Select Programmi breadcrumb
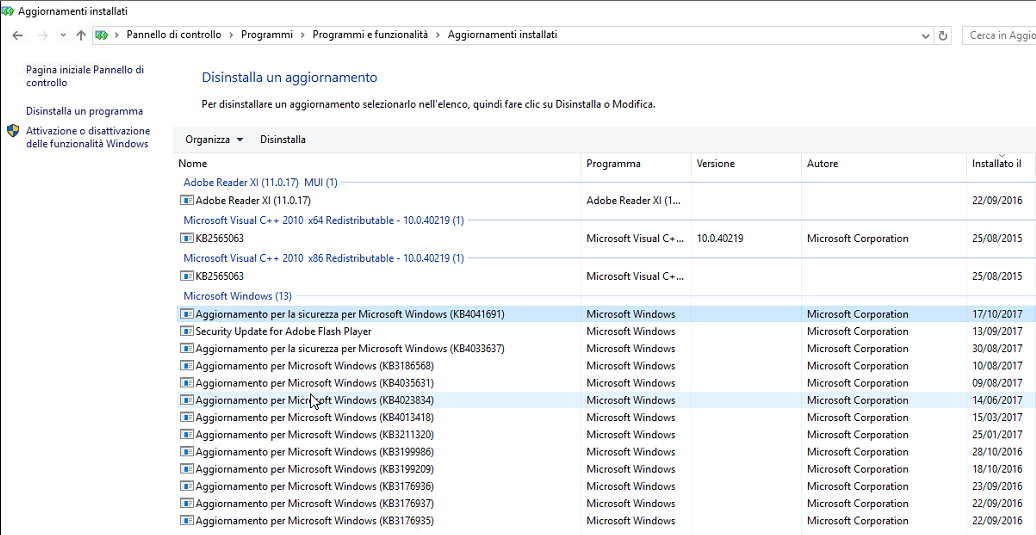 267,35
